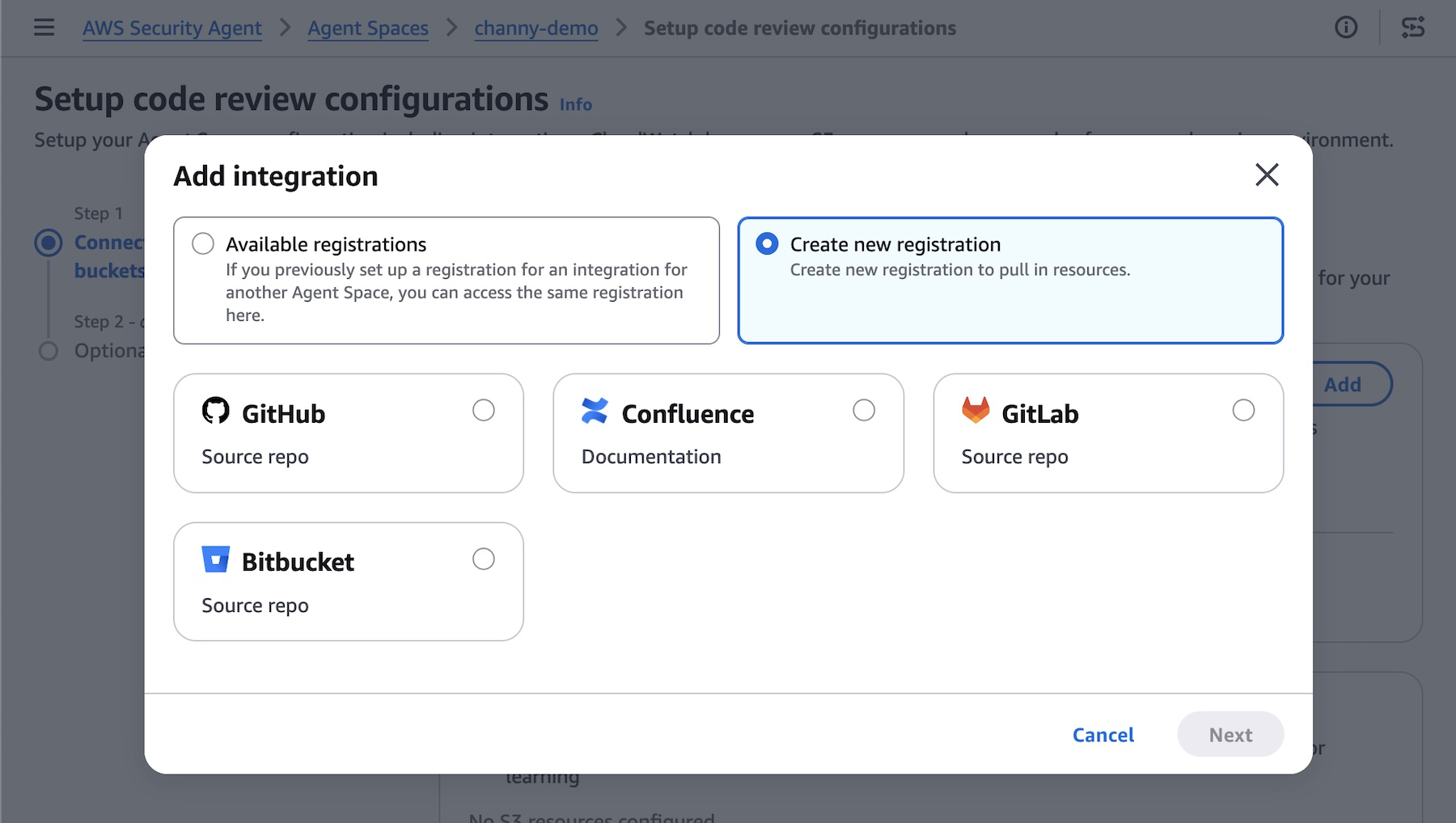Screen dimensions: 1456x823
Task: Choose the GitLab radio button
Action: click(1243, 411)
